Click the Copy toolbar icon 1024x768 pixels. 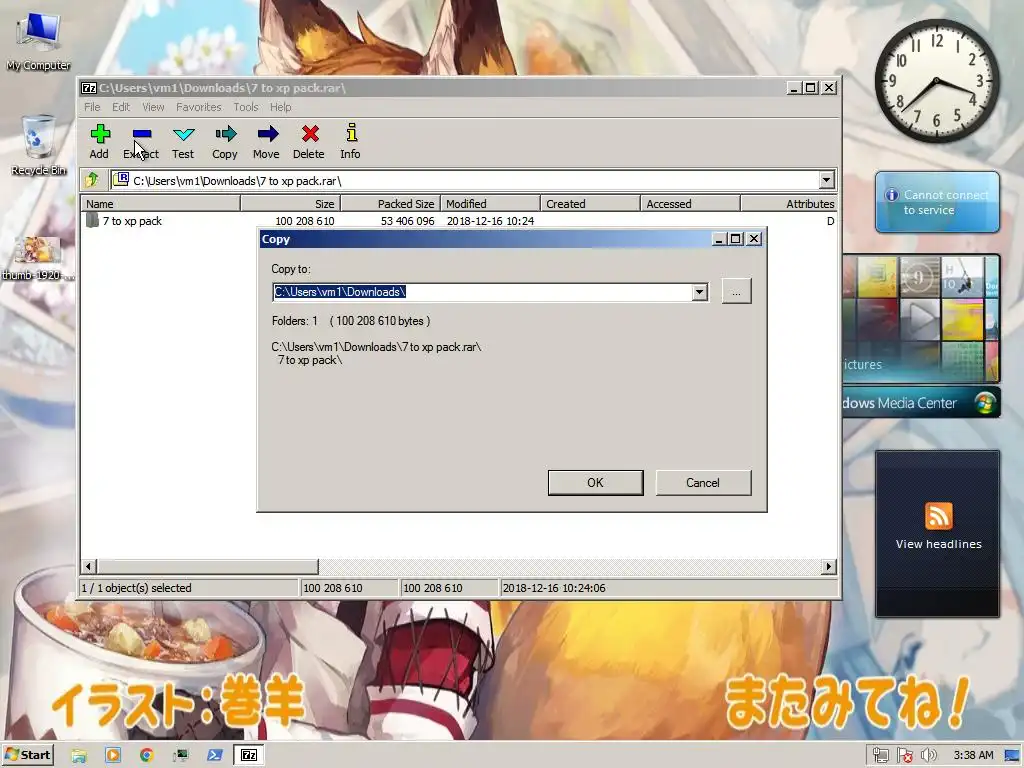click(x=225, y=135)
